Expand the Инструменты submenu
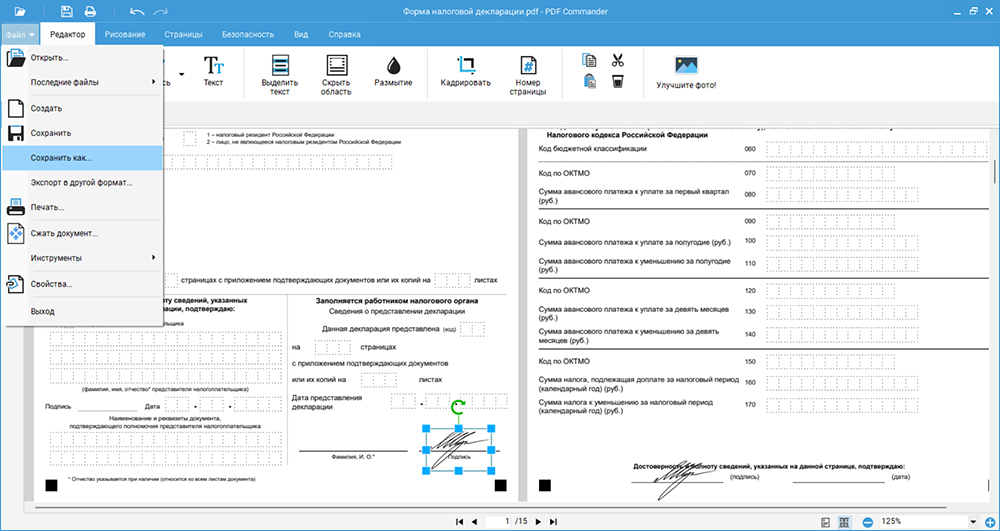The image size is (1000, 531). coord(82,258)
